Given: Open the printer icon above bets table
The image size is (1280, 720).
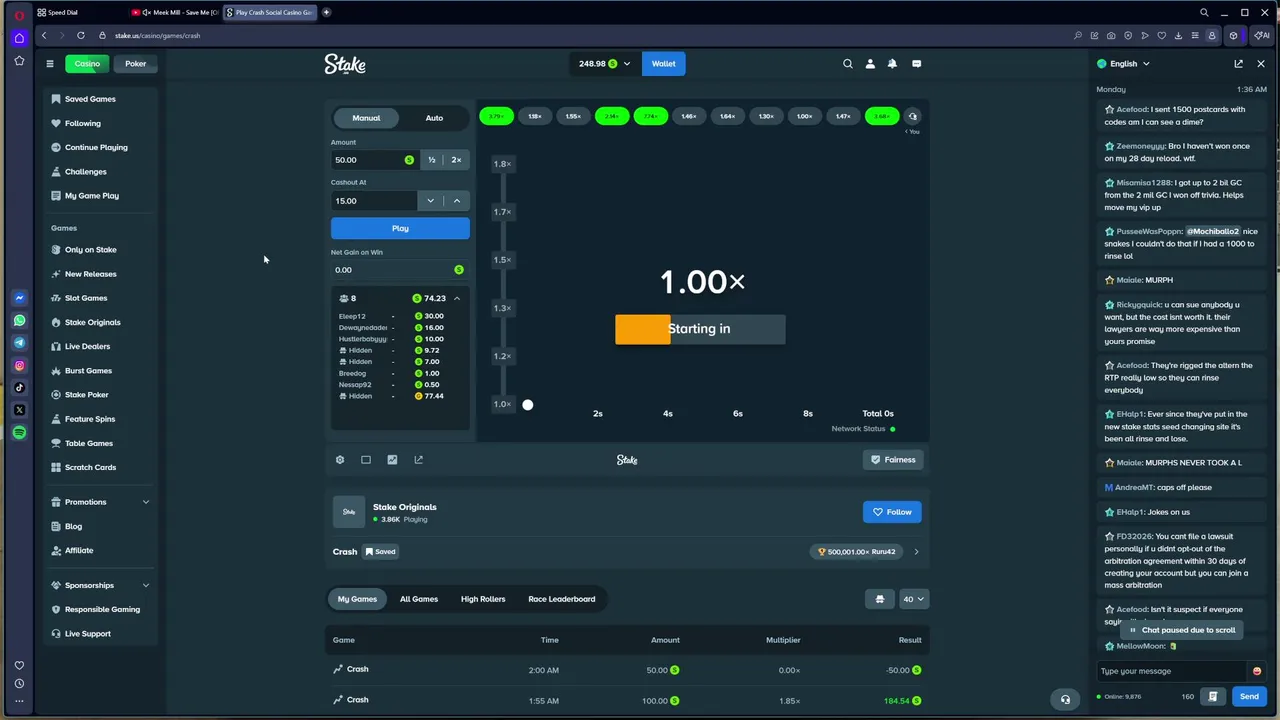Looking at the screenshot, I should tap(880, 599).
